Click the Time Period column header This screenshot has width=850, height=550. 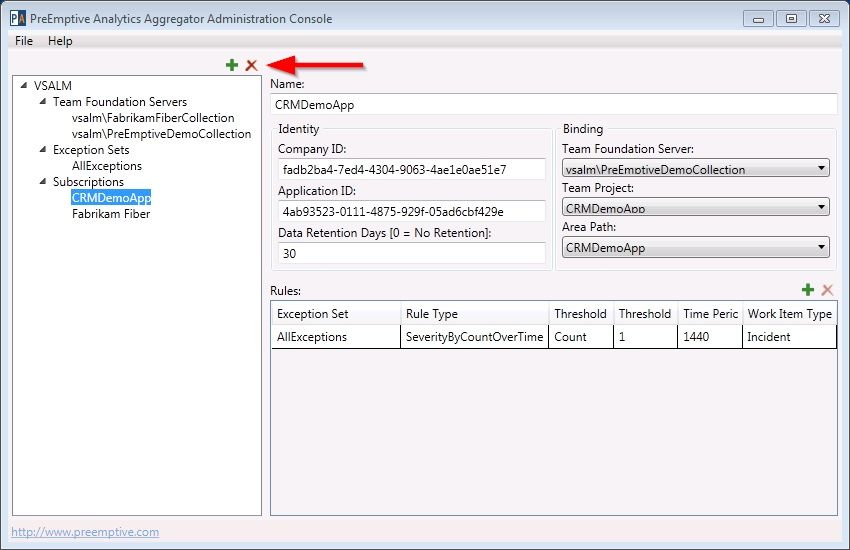point(710,314)
